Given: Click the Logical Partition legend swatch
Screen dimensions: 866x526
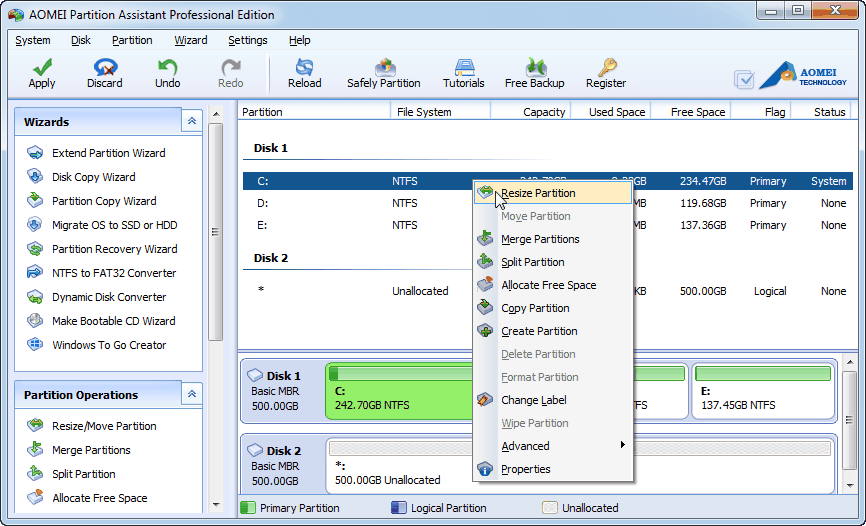Looking at the screenshot, I should (x=398, y=508).
